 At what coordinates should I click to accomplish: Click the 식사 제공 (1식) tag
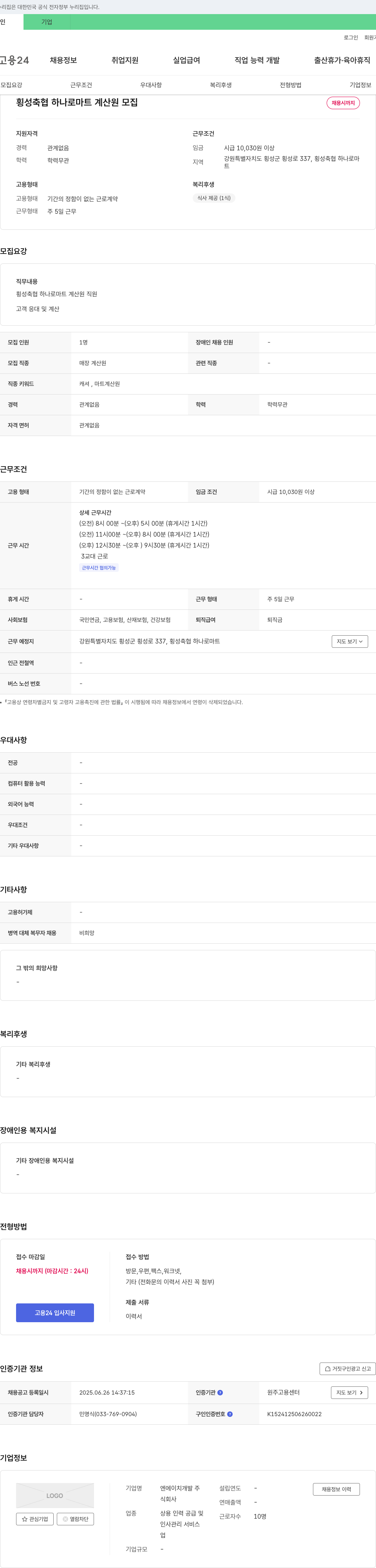214,198
